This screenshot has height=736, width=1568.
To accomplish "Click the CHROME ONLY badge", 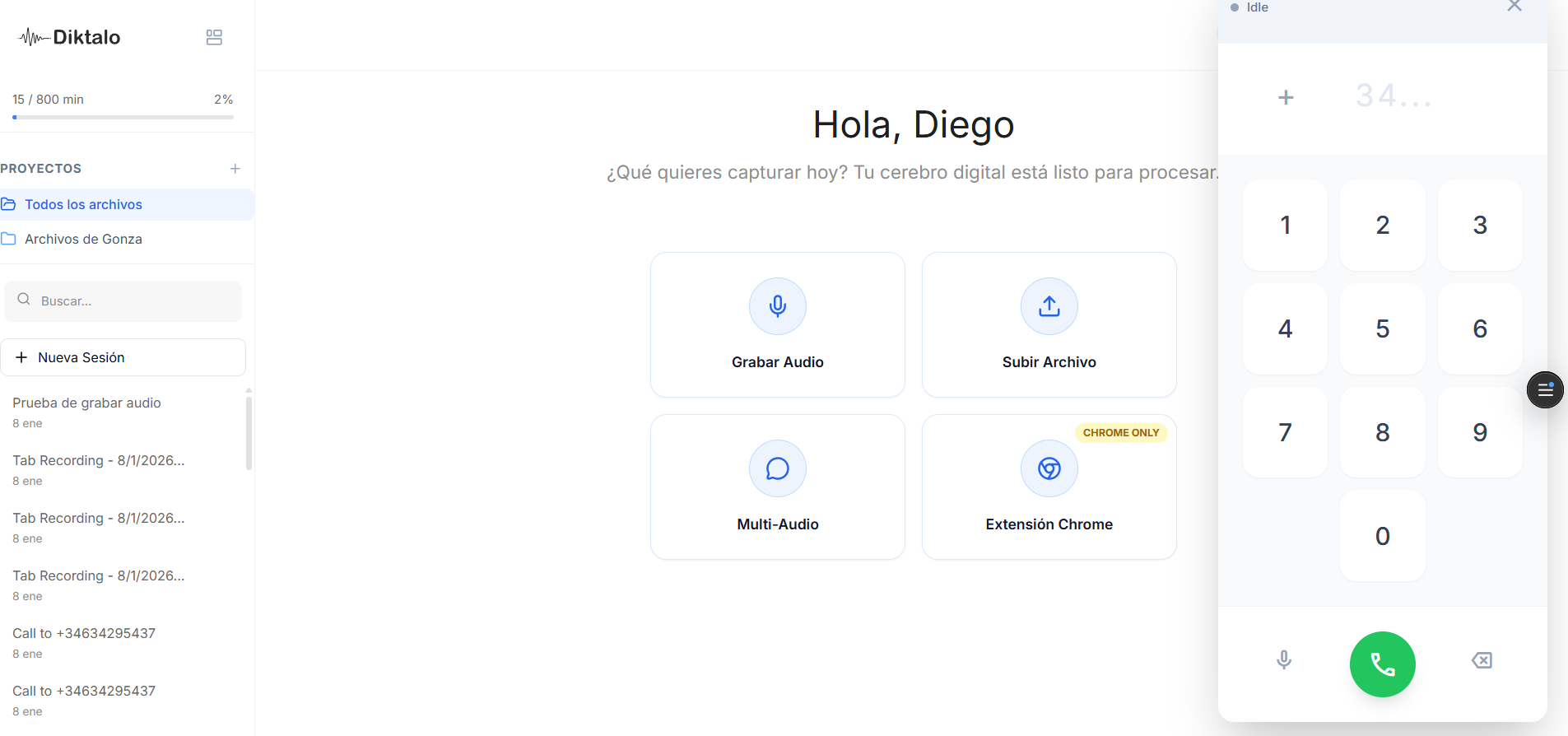I will 1121,433.
